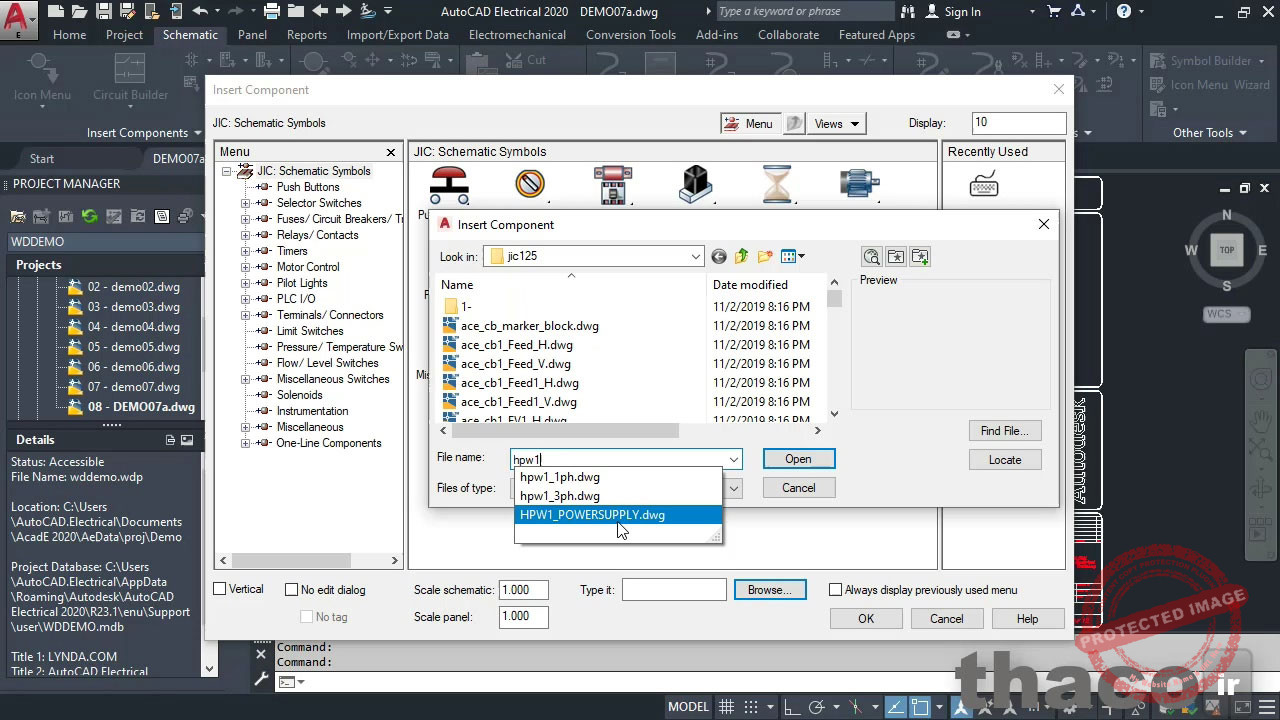Switch to the Reports ribbon tab
The image size is (1280, 720).
tap(306, 34)
